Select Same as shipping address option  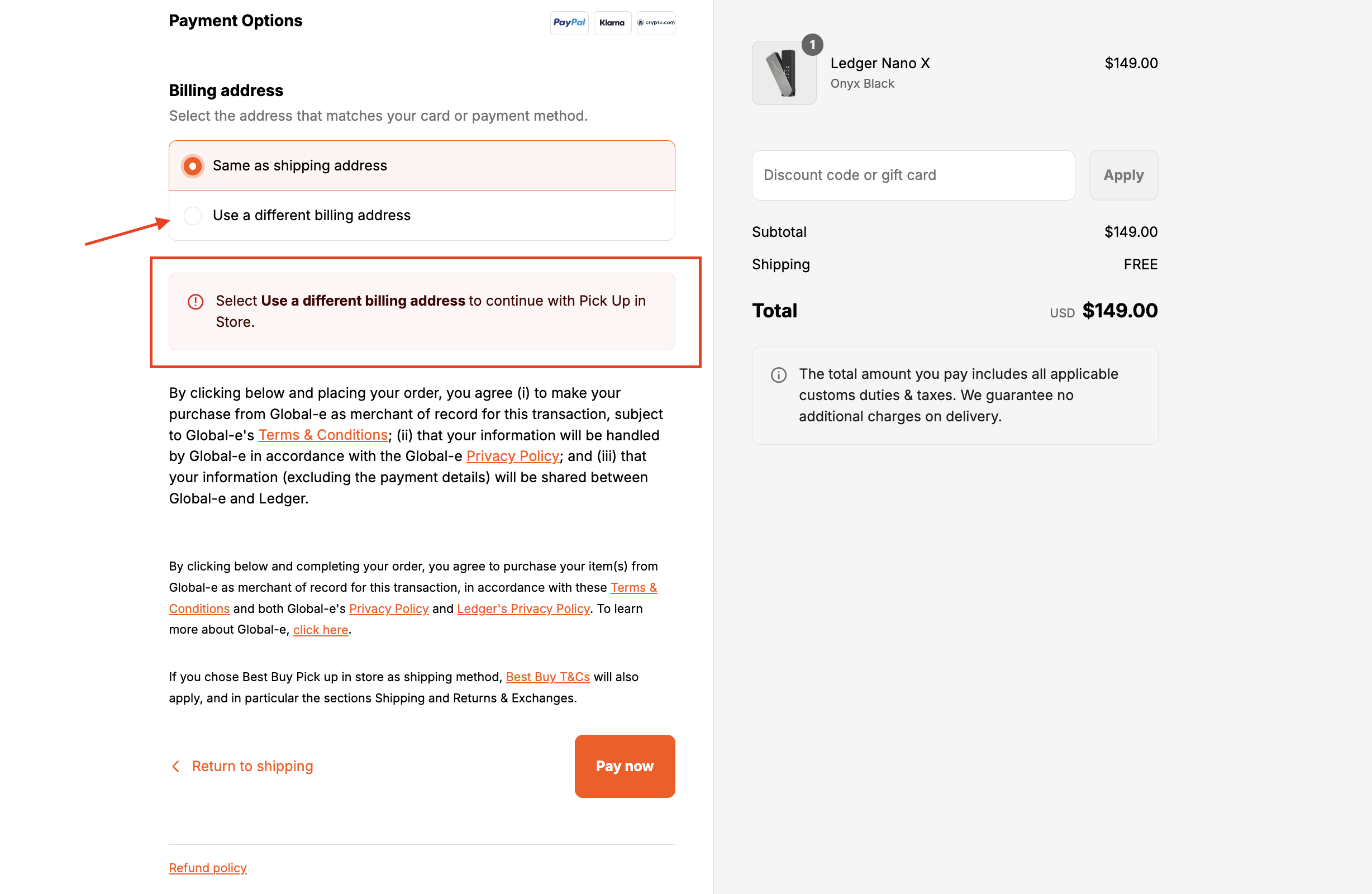[x=193, y=166]
